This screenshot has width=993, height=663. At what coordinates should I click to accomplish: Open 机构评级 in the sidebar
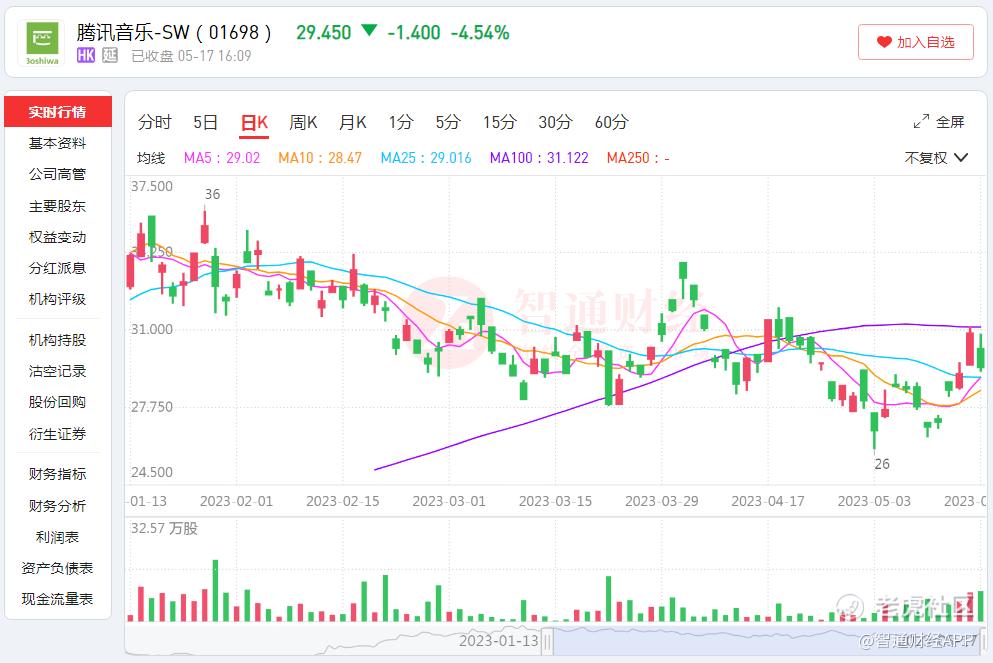coord(58,299)
